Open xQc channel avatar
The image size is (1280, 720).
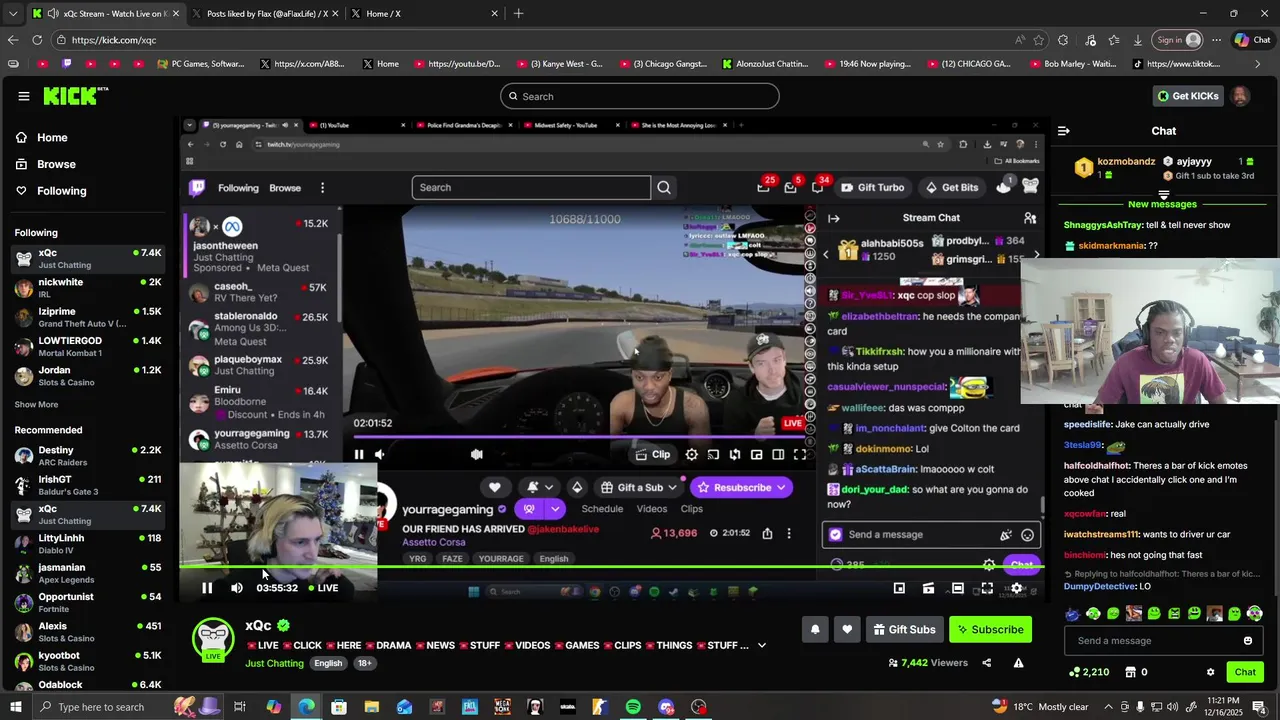click(x=213, y=639)
